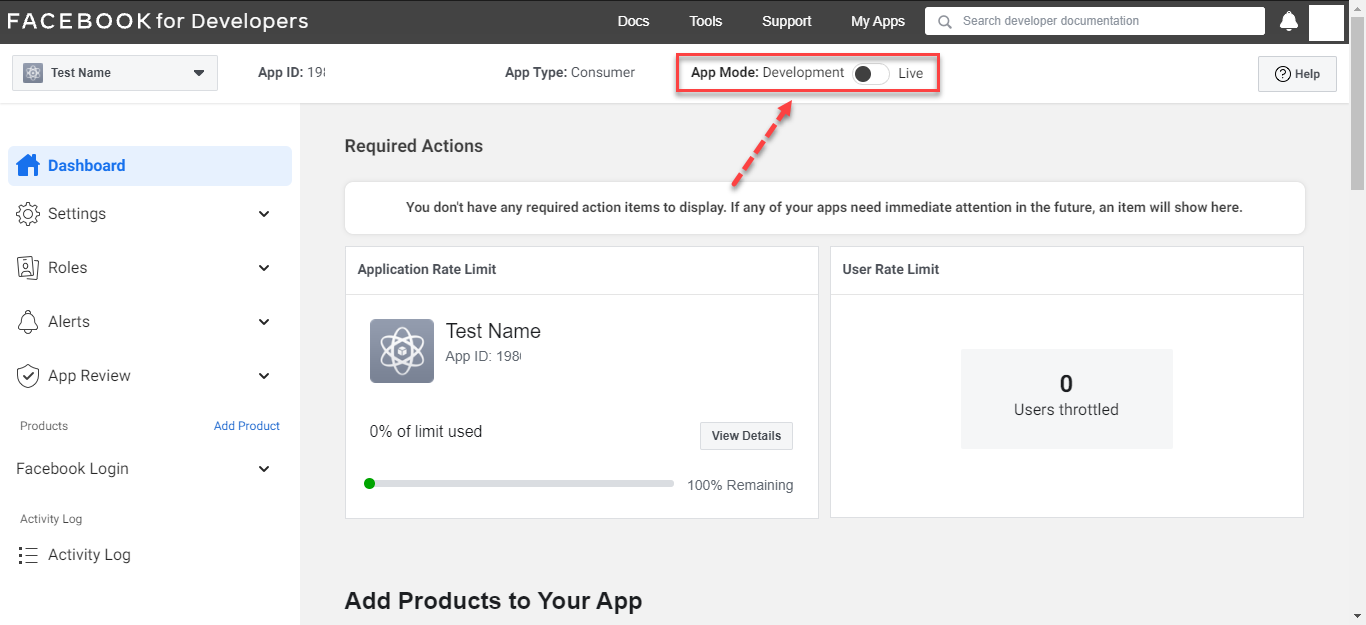Image resolution: width=1366 pixels, height=625 pixels.
Task: Select Dashboard in the sidebar
Action: point(150,166)
